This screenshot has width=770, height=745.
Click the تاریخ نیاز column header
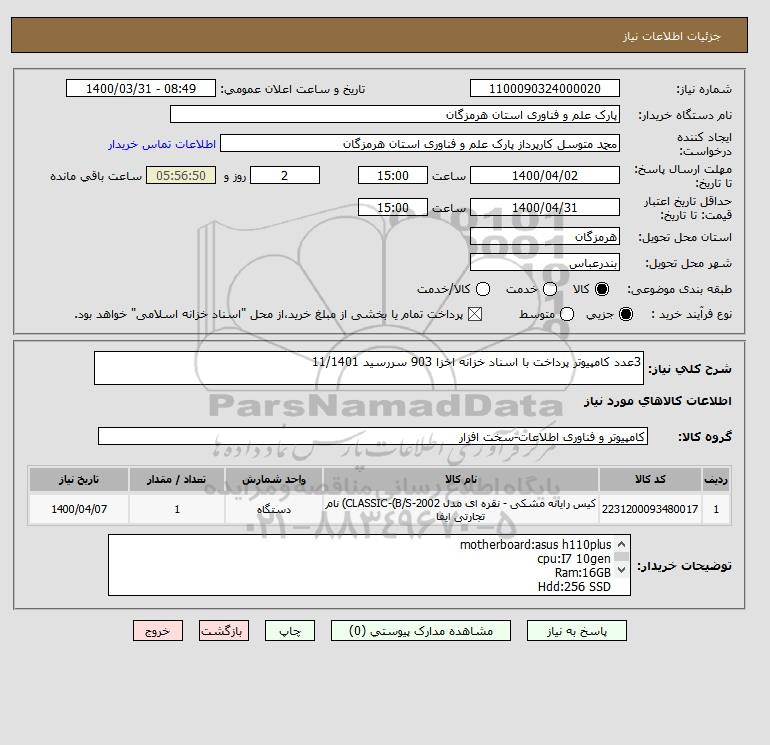click(79, 479)
